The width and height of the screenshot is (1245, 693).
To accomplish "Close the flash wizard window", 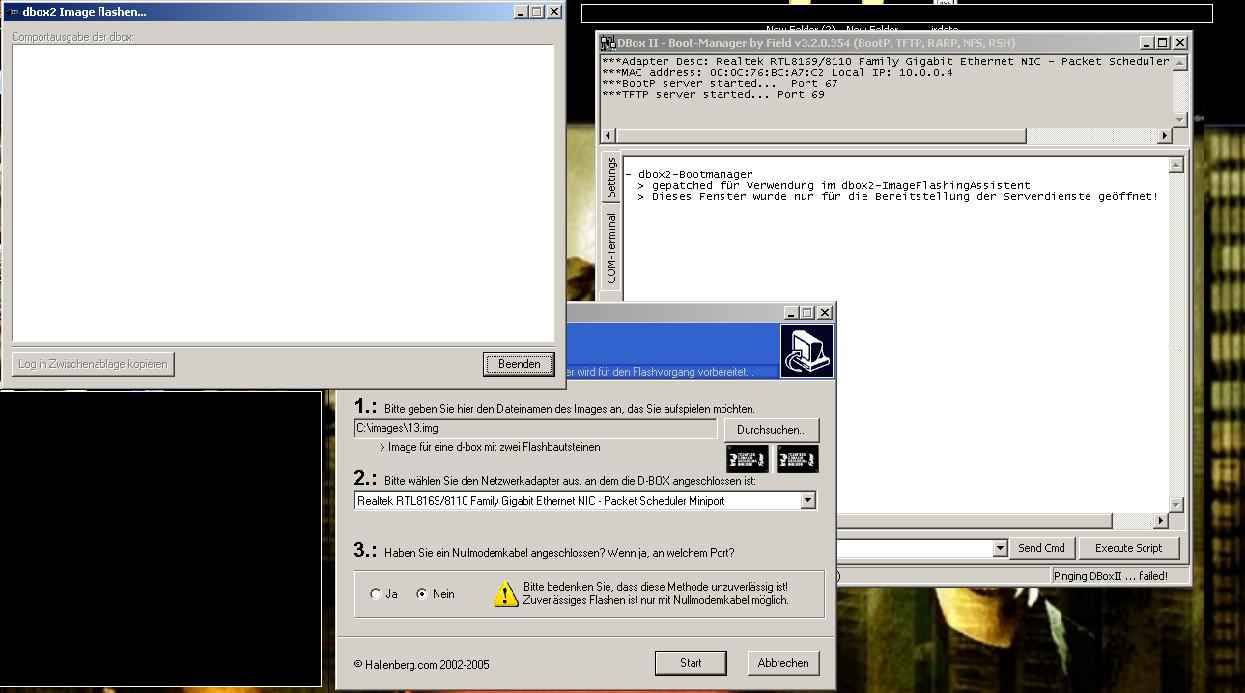I will [x=825, y=313].
